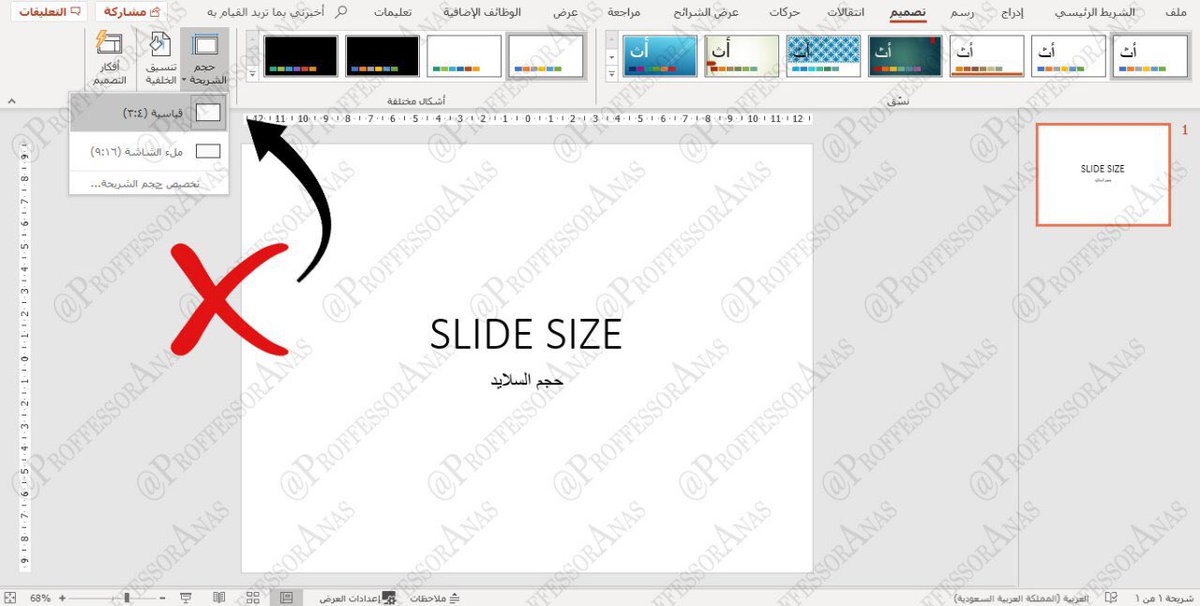The height and width of the screenshot is (606, 1200).
Task: Switch to Slide Sorter view icon
Action: 253,598
